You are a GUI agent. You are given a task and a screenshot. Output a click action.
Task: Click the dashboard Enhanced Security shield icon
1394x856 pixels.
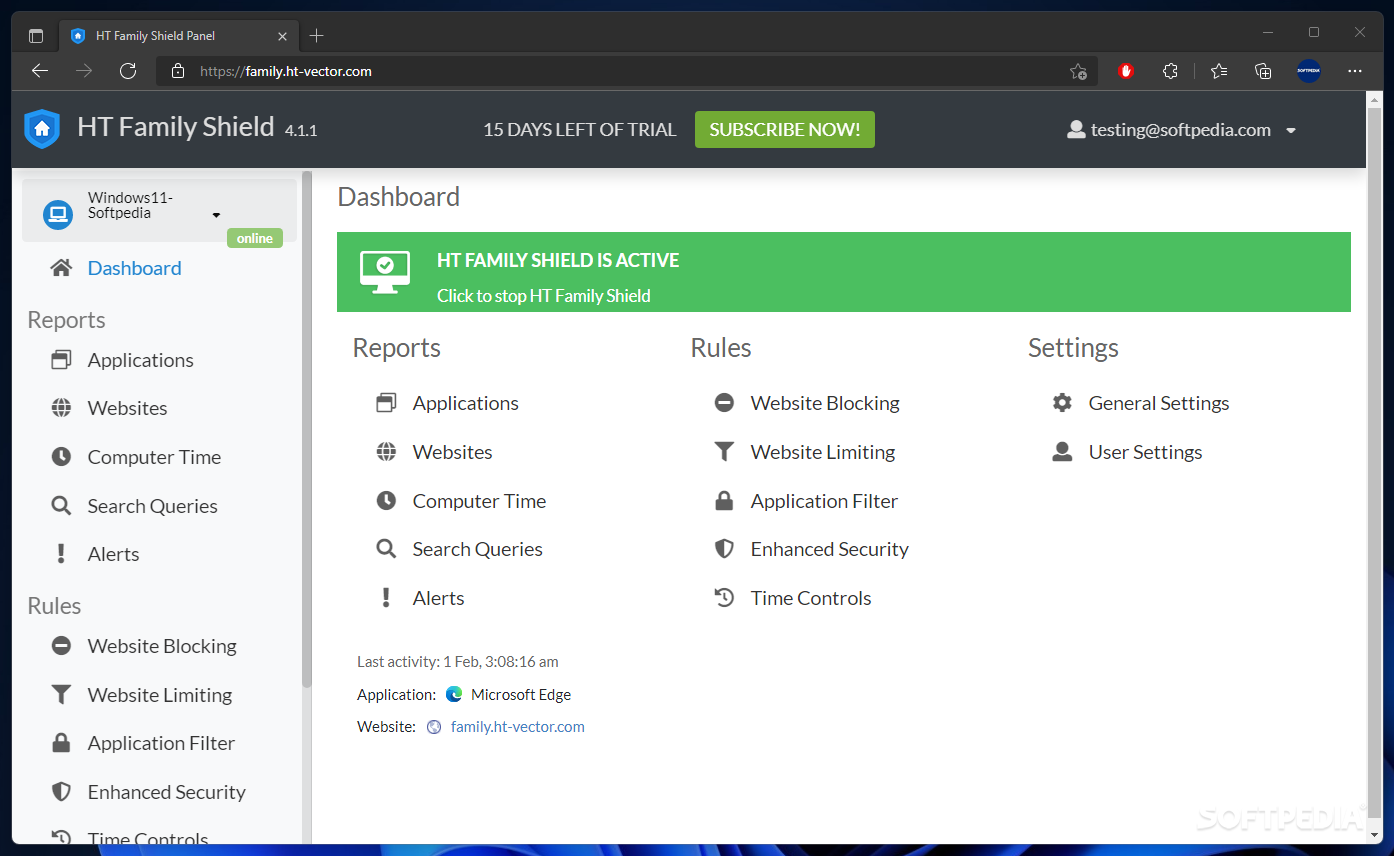(x=724, y=549)
